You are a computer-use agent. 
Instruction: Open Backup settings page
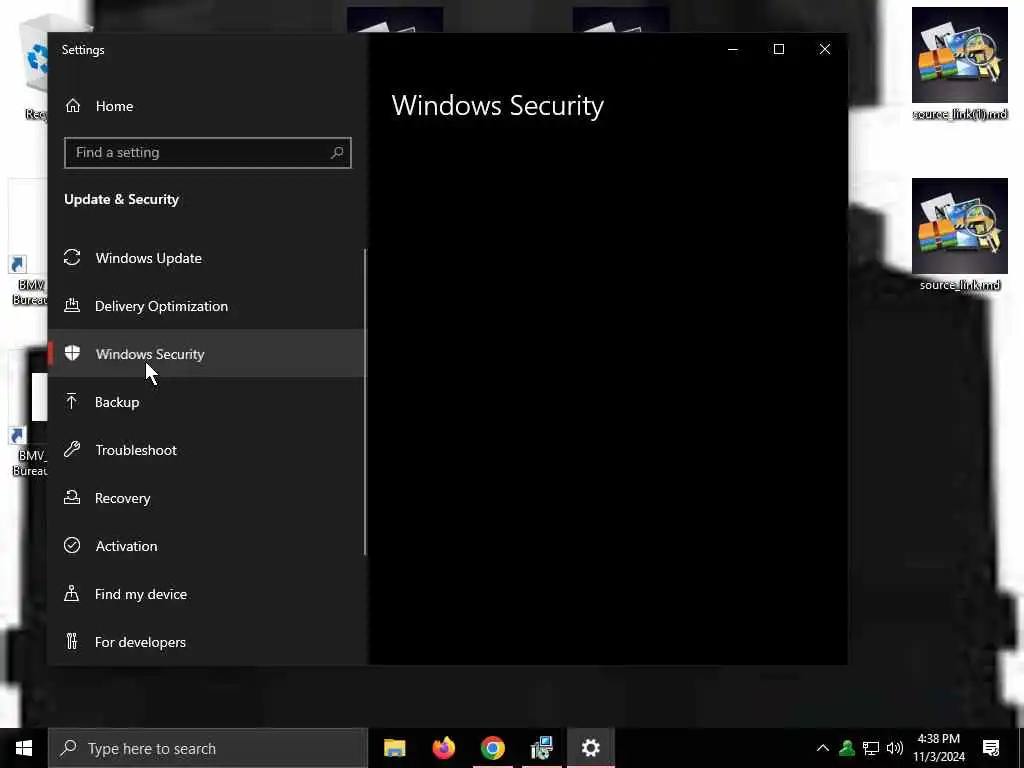(206, 402)
